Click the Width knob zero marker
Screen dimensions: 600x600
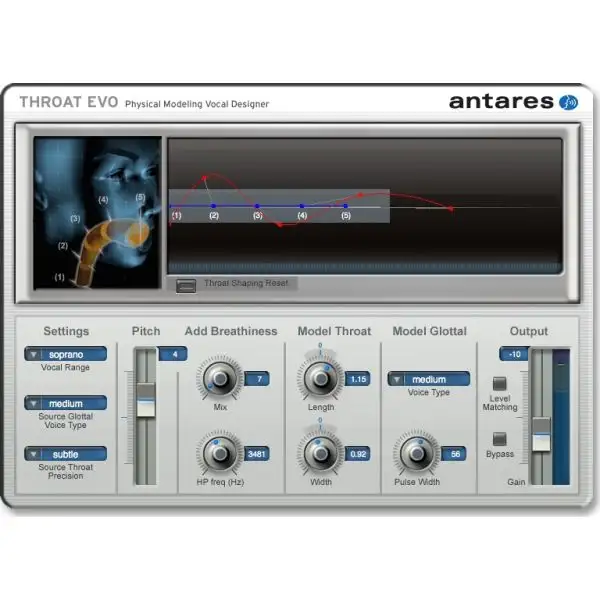point(320,420)
